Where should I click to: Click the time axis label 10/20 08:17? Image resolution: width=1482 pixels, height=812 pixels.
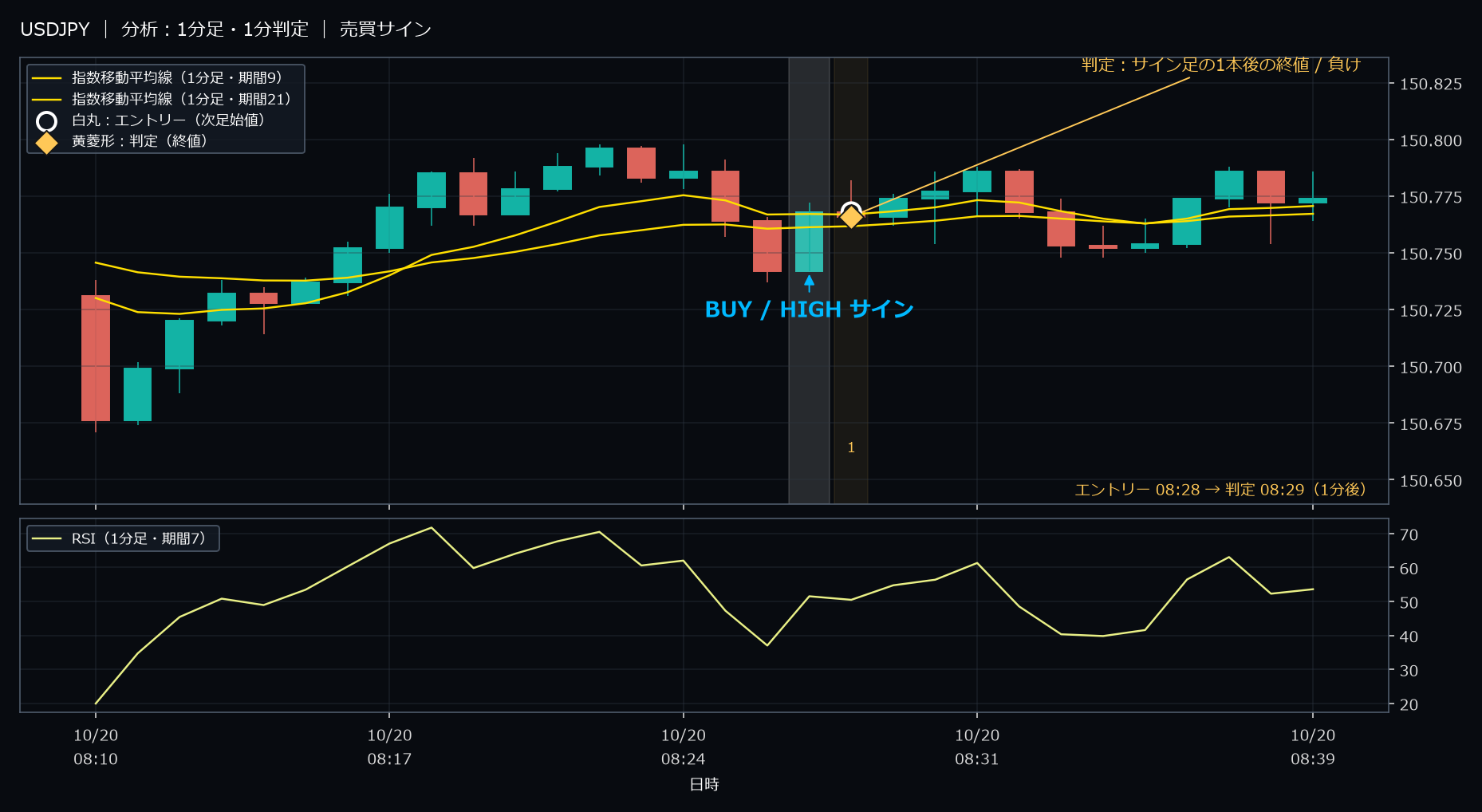click(389, 747)
